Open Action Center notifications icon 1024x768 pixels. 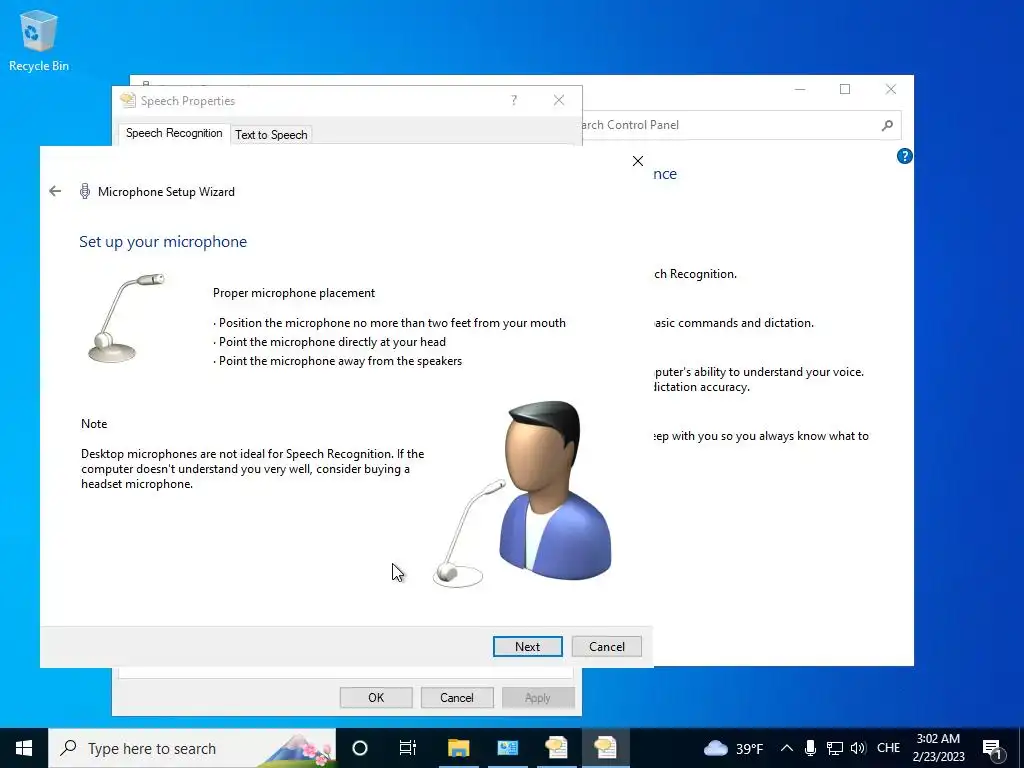pos(992,748)
